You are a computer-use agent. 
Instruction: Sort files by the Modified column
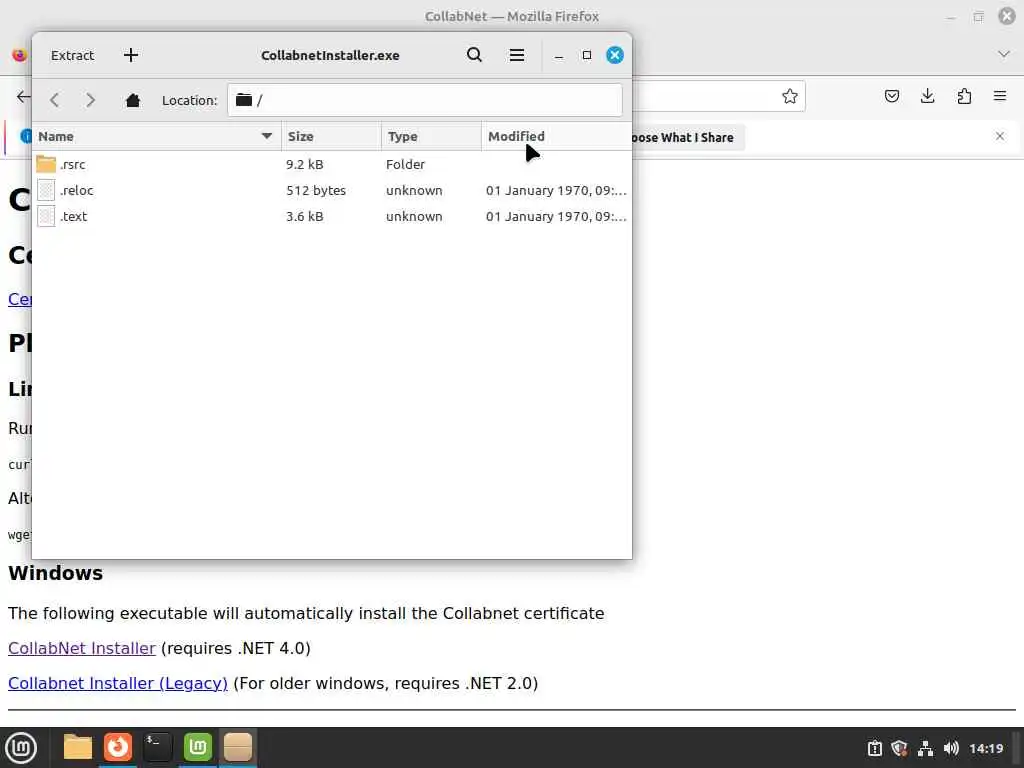556,136
